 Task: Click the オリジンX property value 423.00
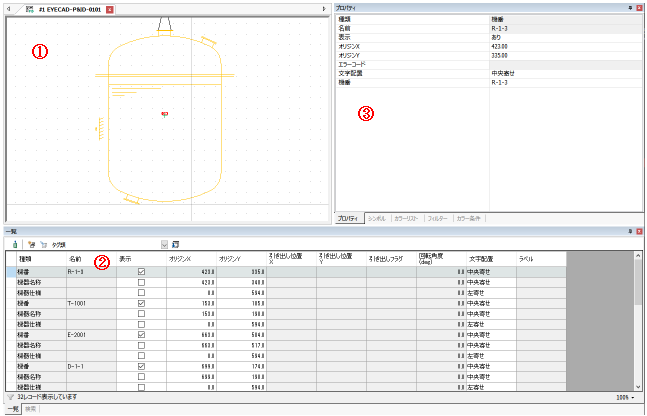(566, 47)
